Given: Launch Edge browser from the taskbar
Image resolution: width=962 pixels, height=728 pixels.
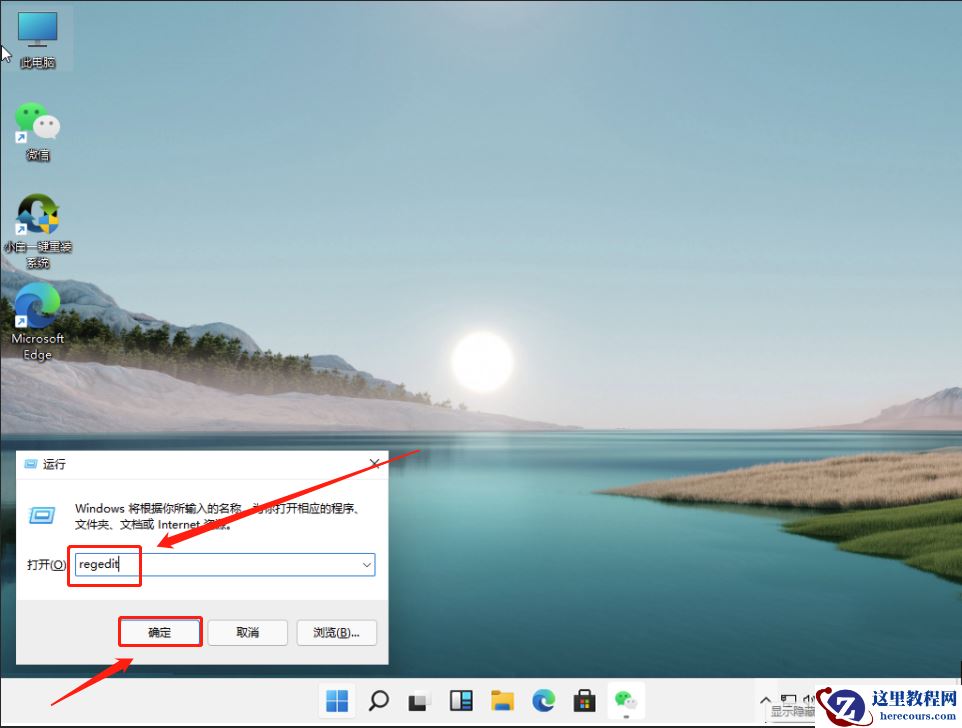Looking at the screenshot, I should point(543,701).
